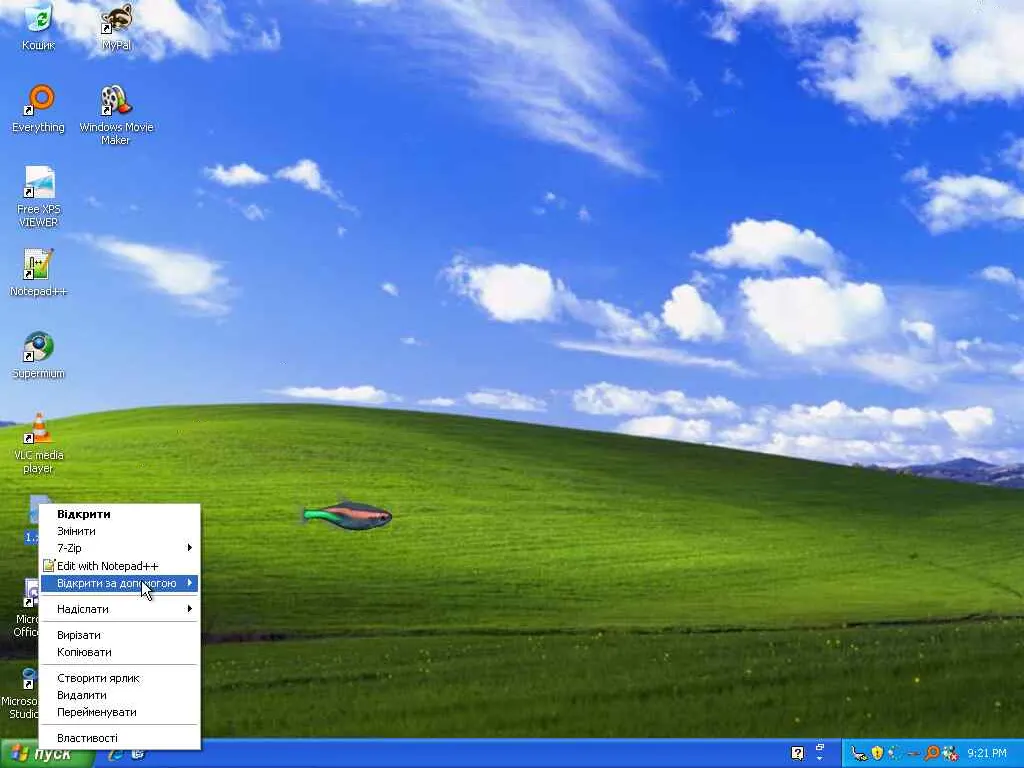Screen dimensions: 1024x768
Task: Choose Відкрити in the context menu
Action: [120, 514]
